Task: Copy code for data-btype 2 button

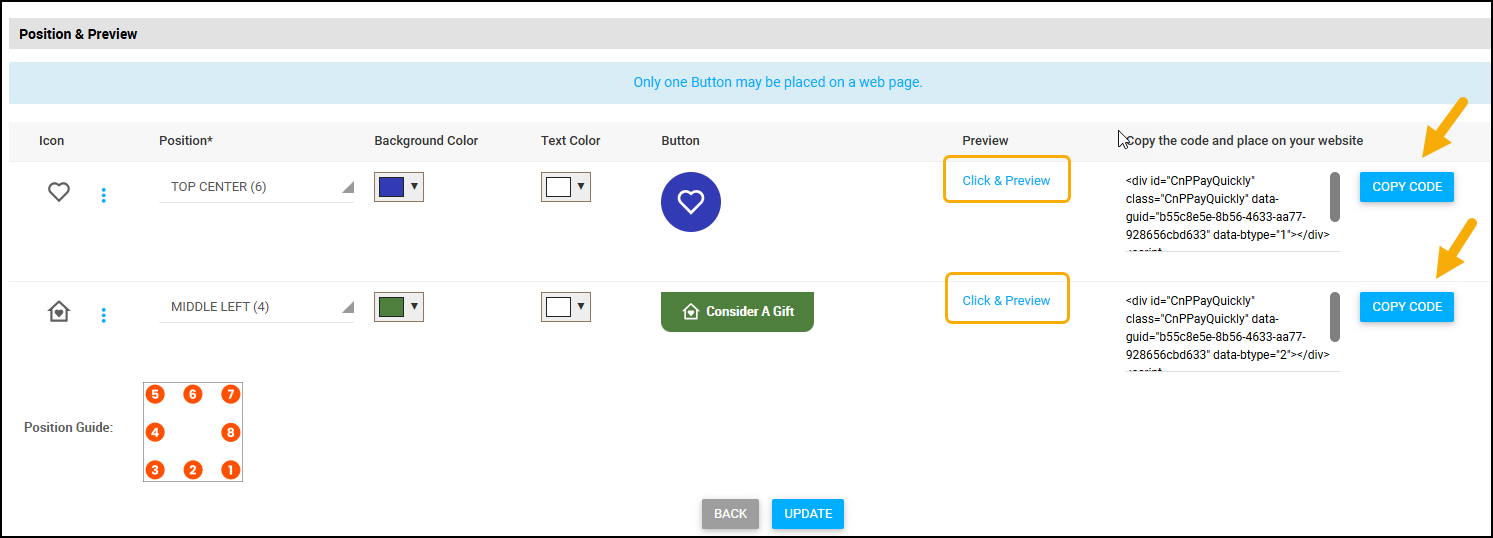Action: point(1407,307)
